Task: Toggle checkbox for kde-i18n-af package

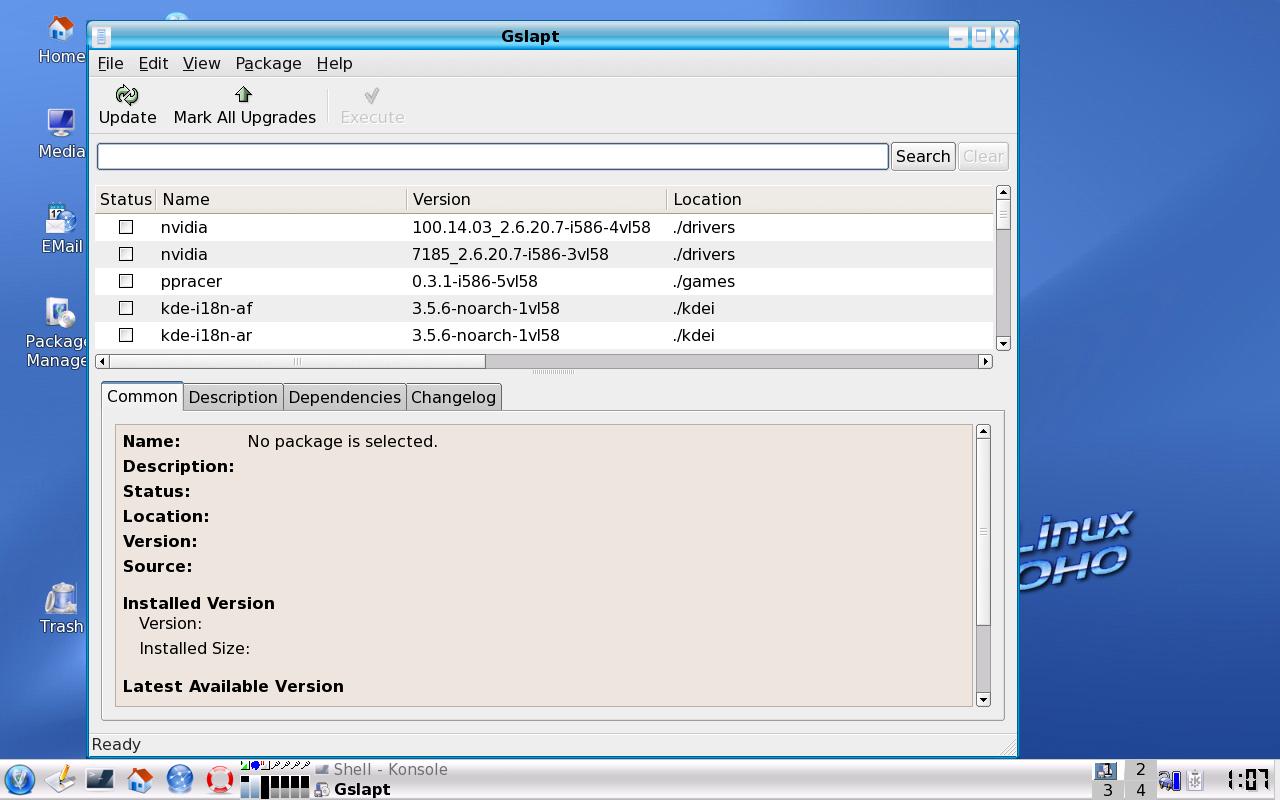Action: pos(126,308)
